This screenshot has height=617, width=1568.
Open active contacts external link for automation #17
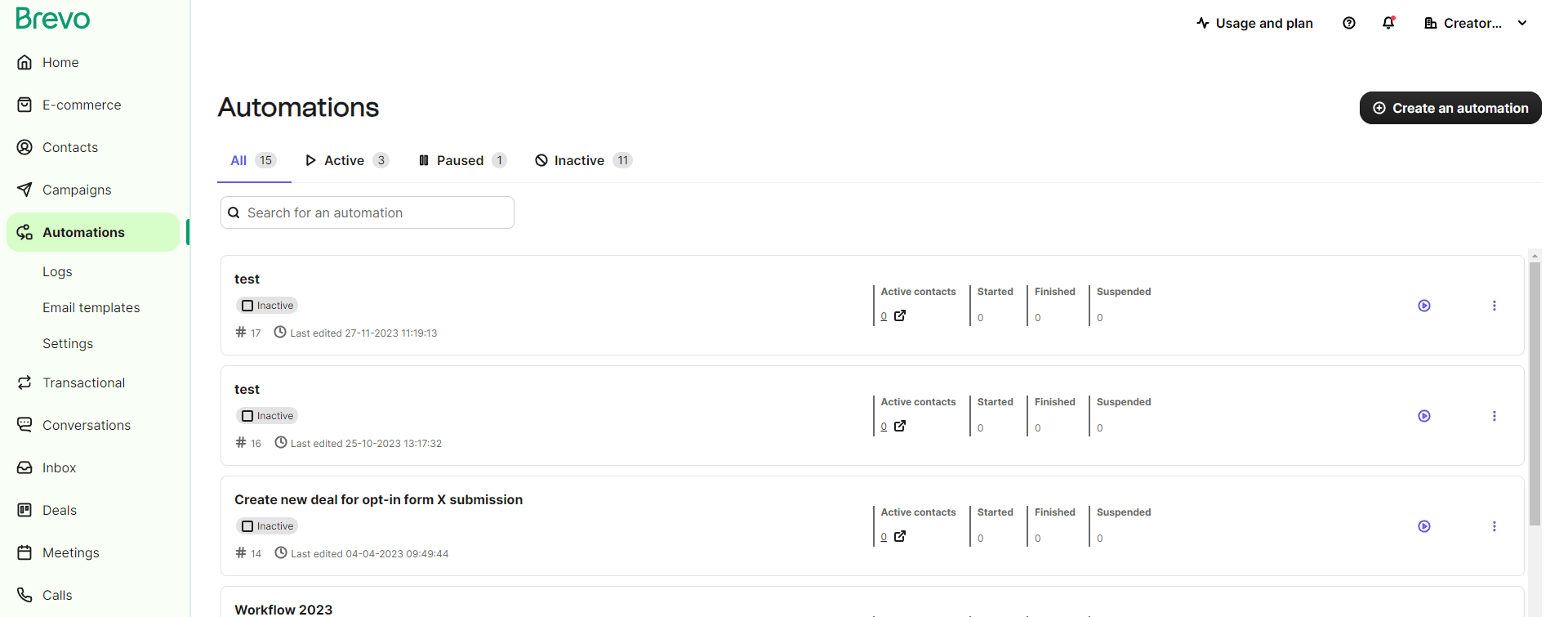tap(900, 315)
